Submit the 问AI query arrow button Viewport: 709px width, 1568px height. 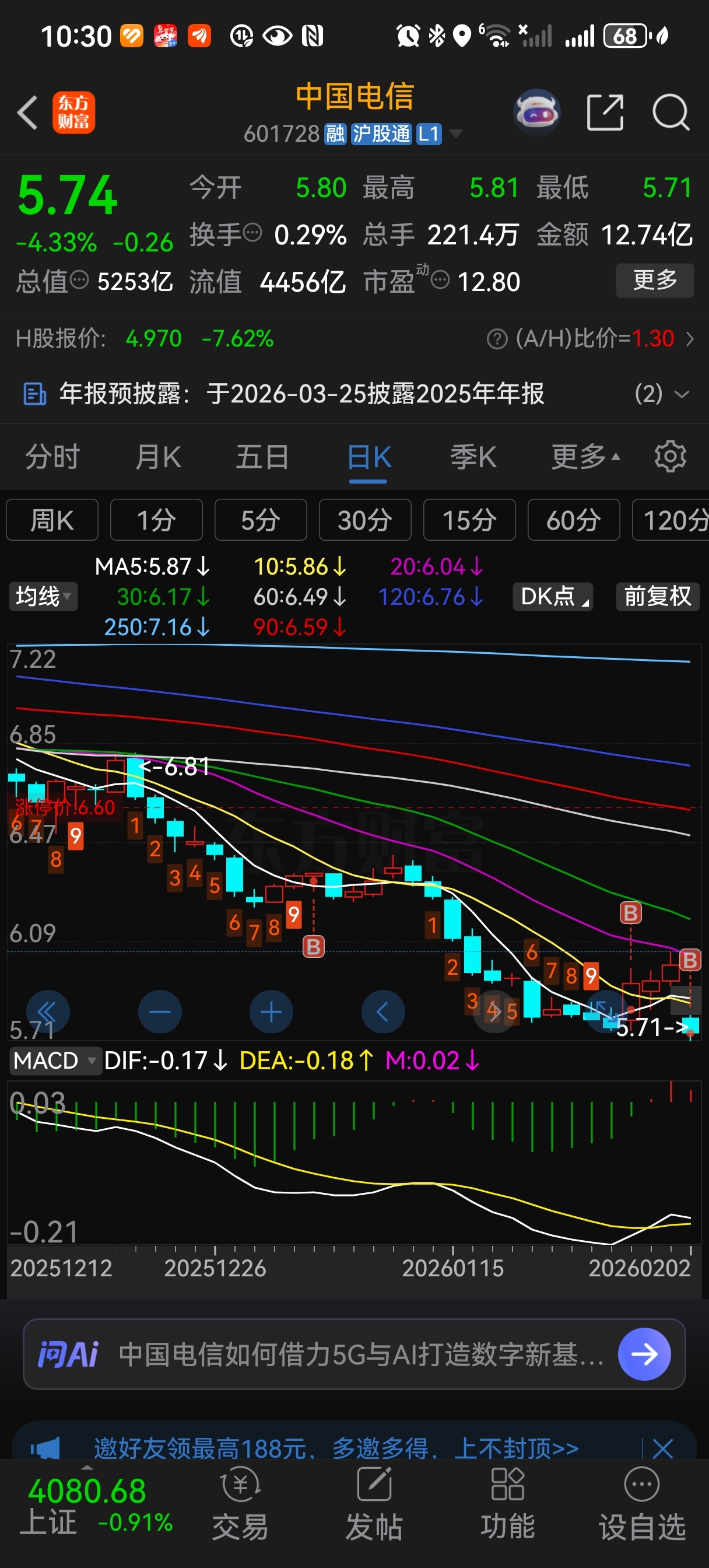pyautogui.click(x=644, y=1354)
